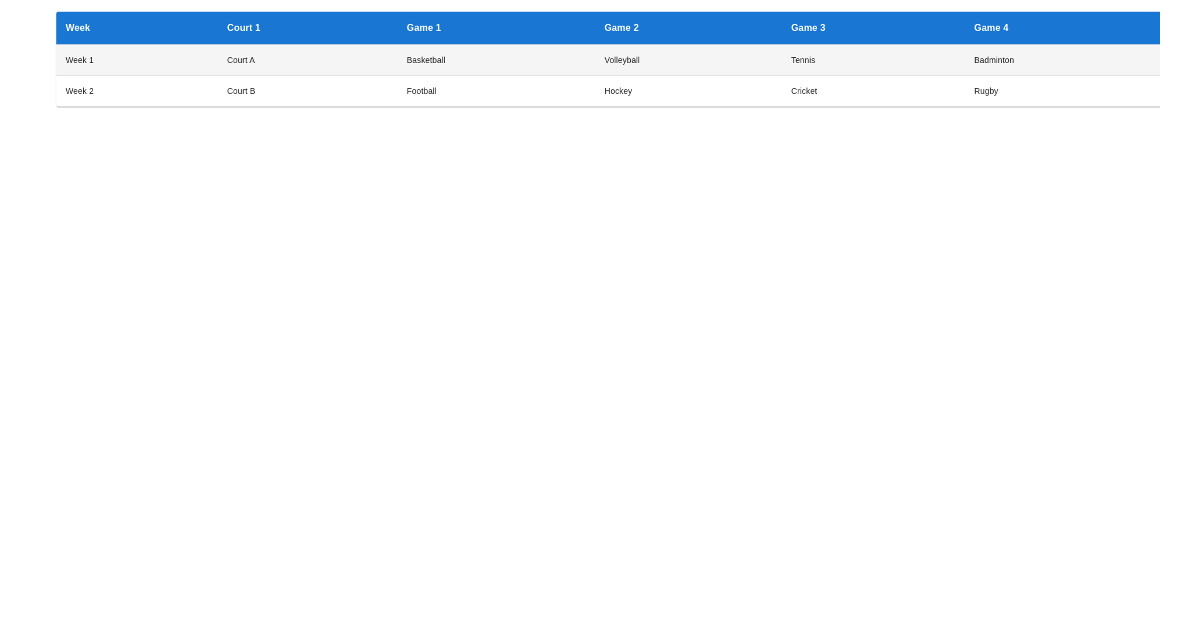This screenshot has height=630, width=1200.
Task: Select the entire Week 2 row
Action: pos(600,91)
